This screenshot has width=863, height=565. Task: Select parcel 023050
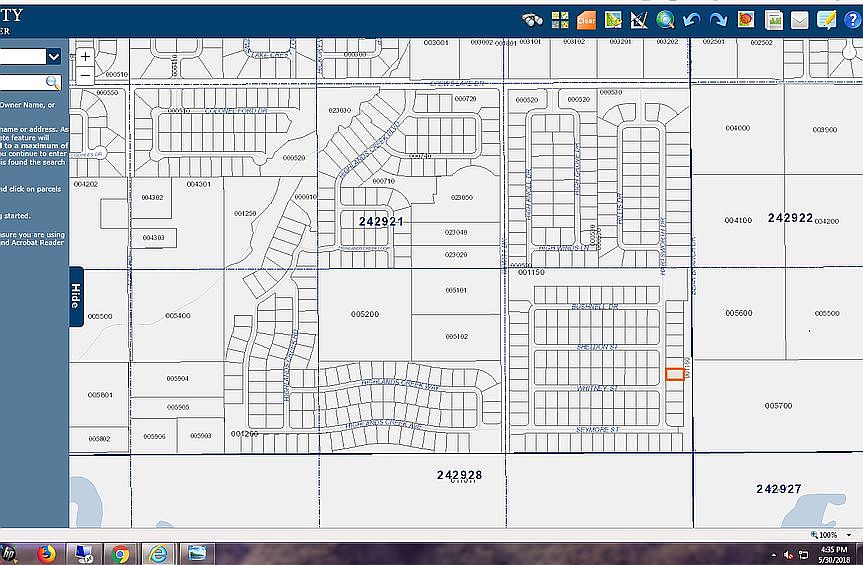point(461,198)
